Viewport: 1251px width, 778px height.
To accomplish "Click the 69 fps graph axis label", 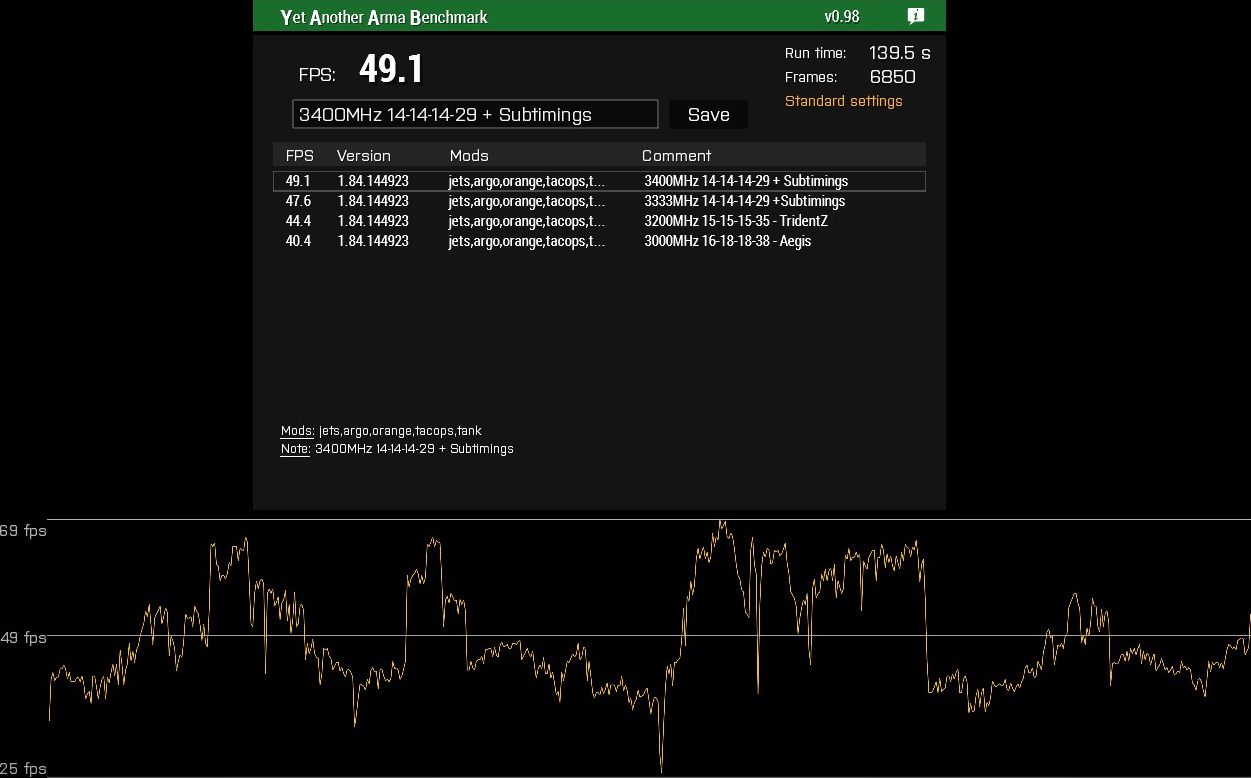I will click(x=23, y=531).
